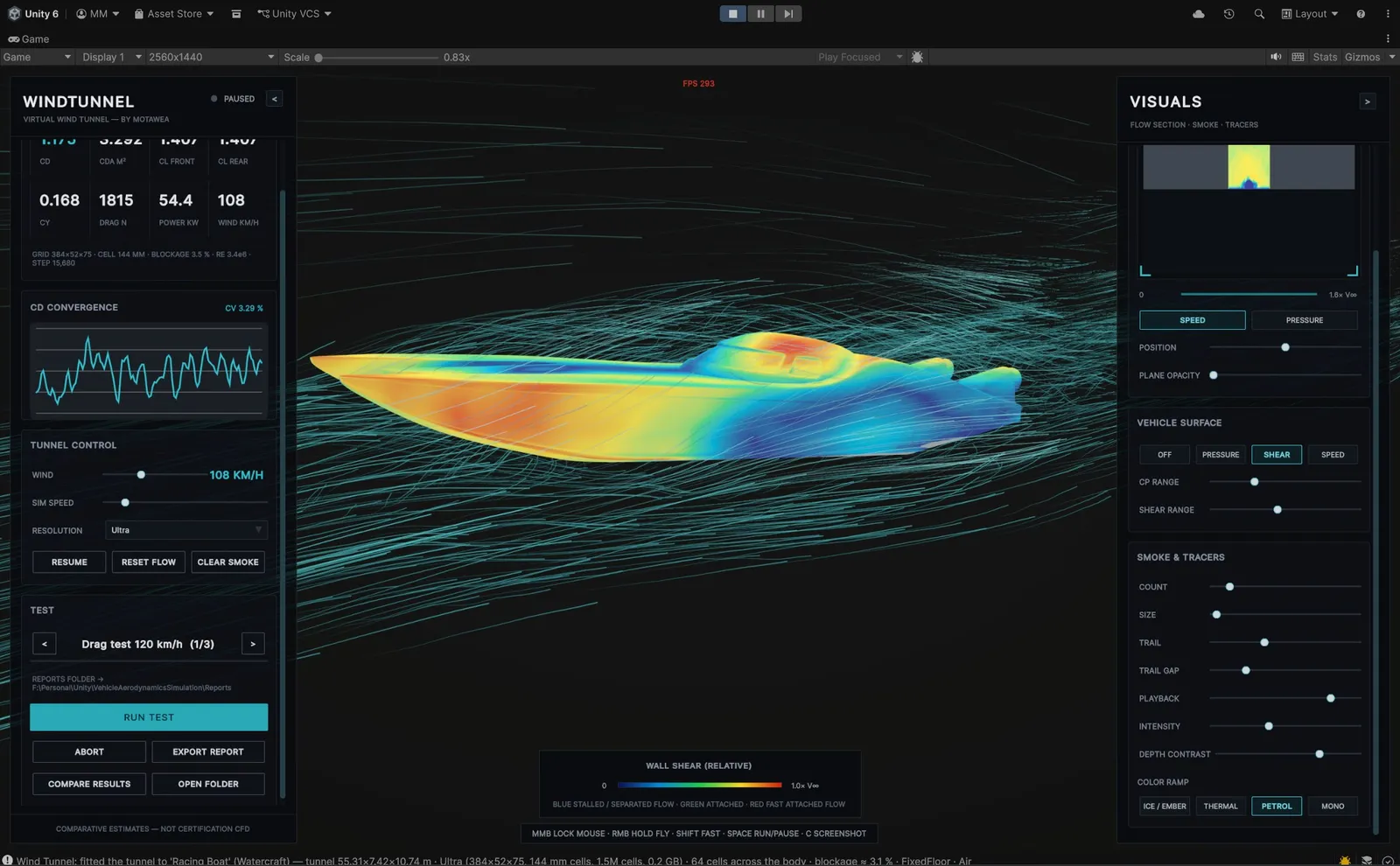Open the top toolbar kebab menu

[x=1388, y=14]
